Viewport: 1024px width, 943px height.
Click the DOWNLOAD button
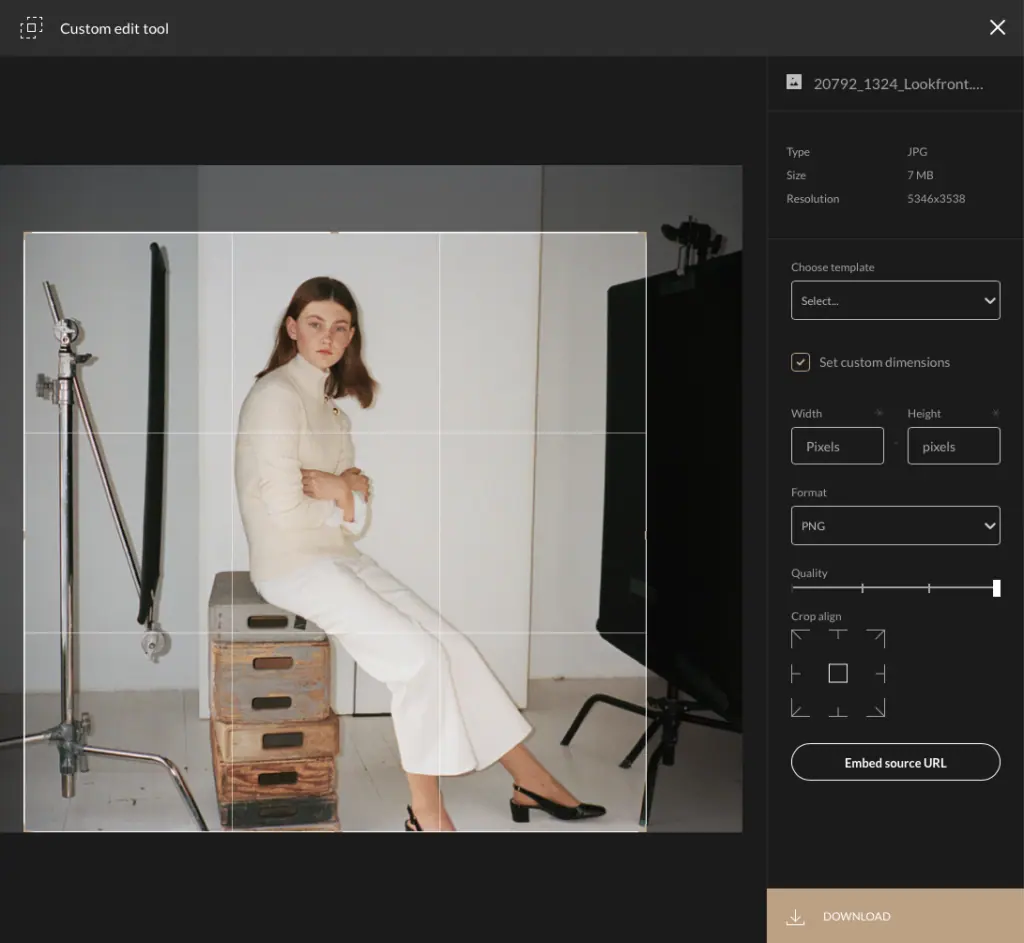pyautogui.click(x=895, y=916)
